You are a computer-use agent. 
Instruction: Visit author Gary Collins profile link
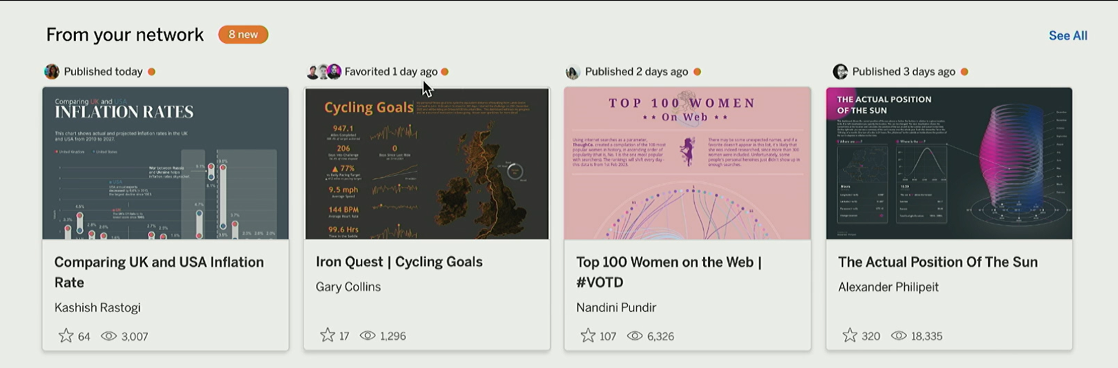coord(348,287)
